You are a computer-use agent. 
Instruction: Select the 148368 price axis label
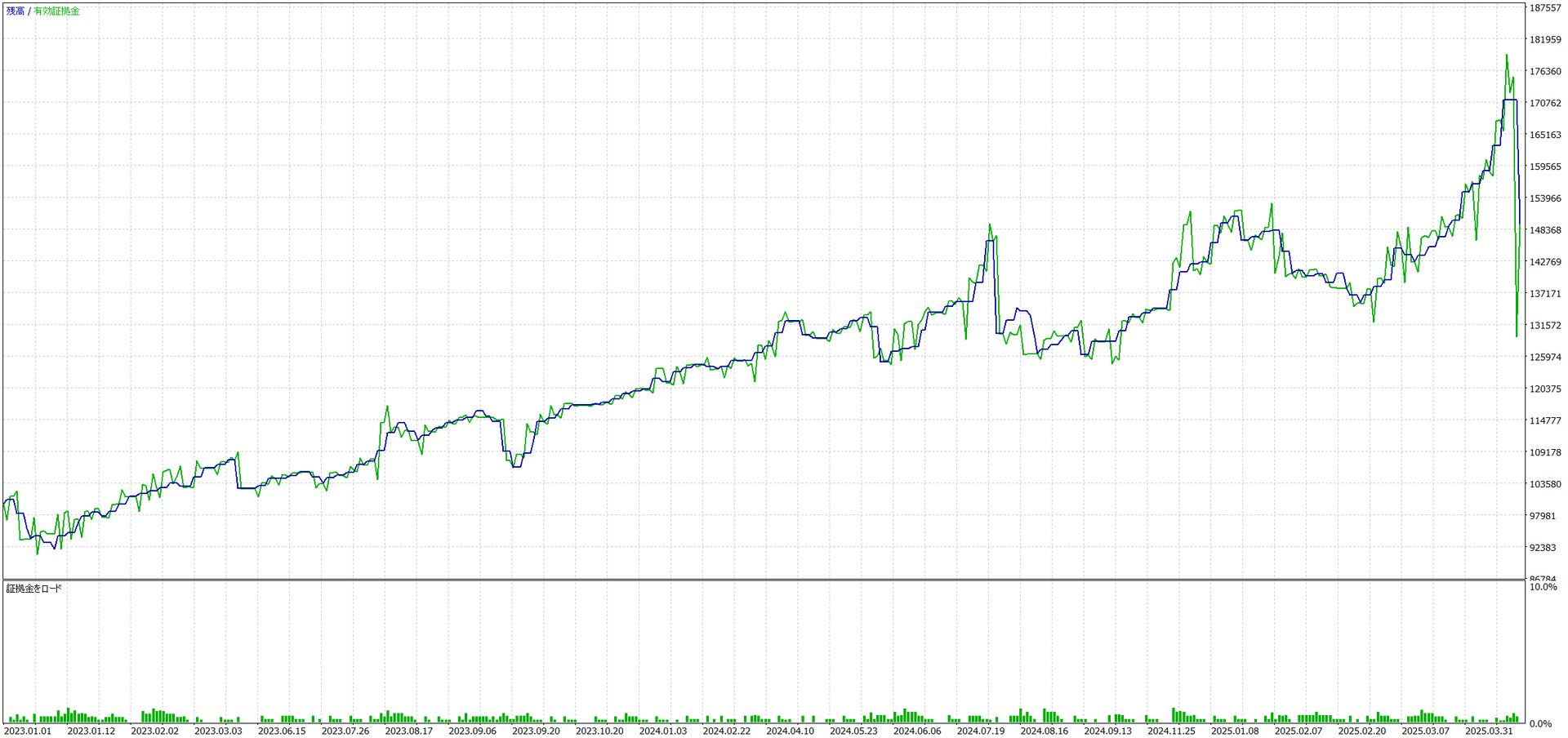click(x=1545, y=230)
